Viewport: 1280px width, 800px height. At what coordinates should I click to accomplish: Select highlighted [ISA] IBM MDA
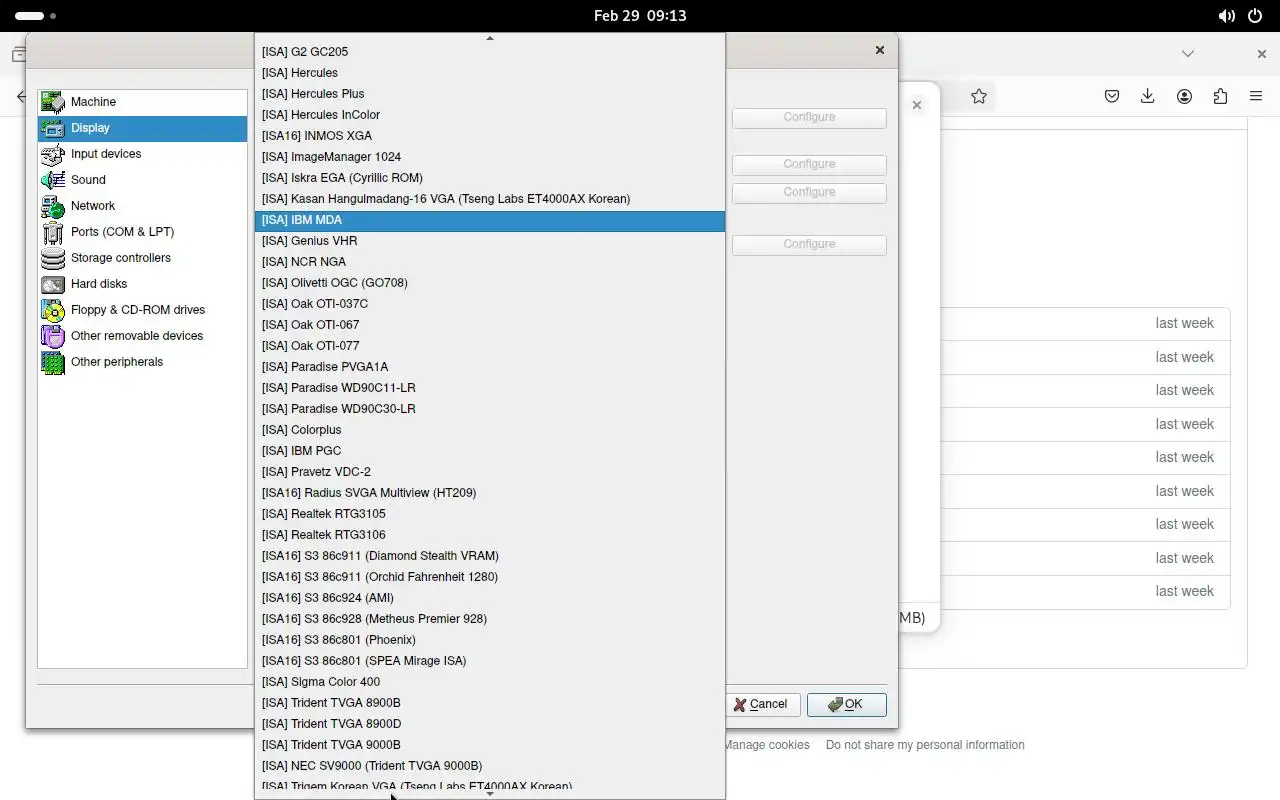[490, 220]
